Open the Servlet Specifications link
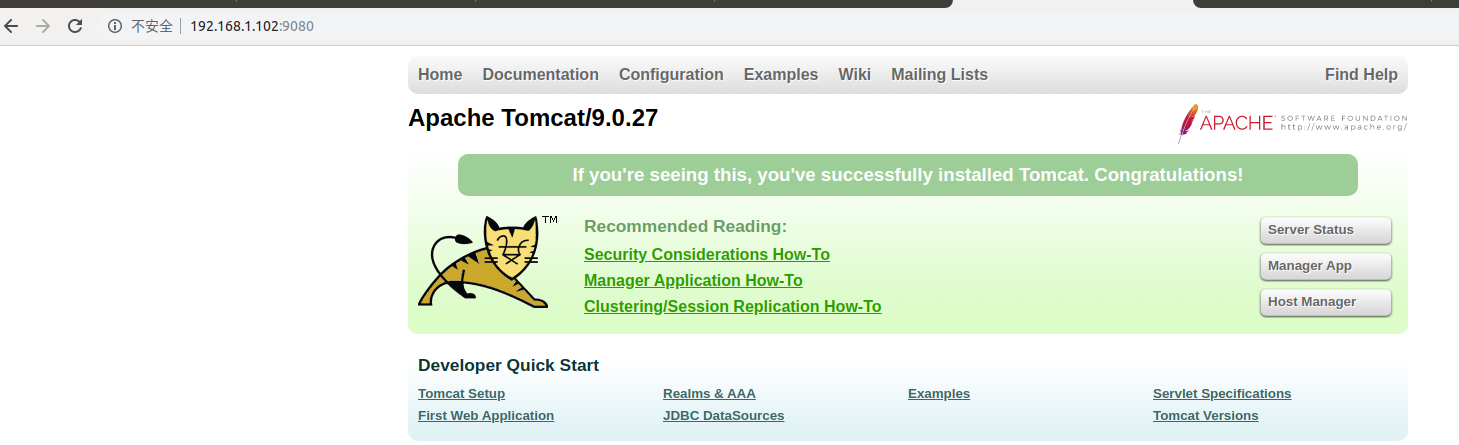The height and width of the screenshot is (445, 1459). [1222, 394]
